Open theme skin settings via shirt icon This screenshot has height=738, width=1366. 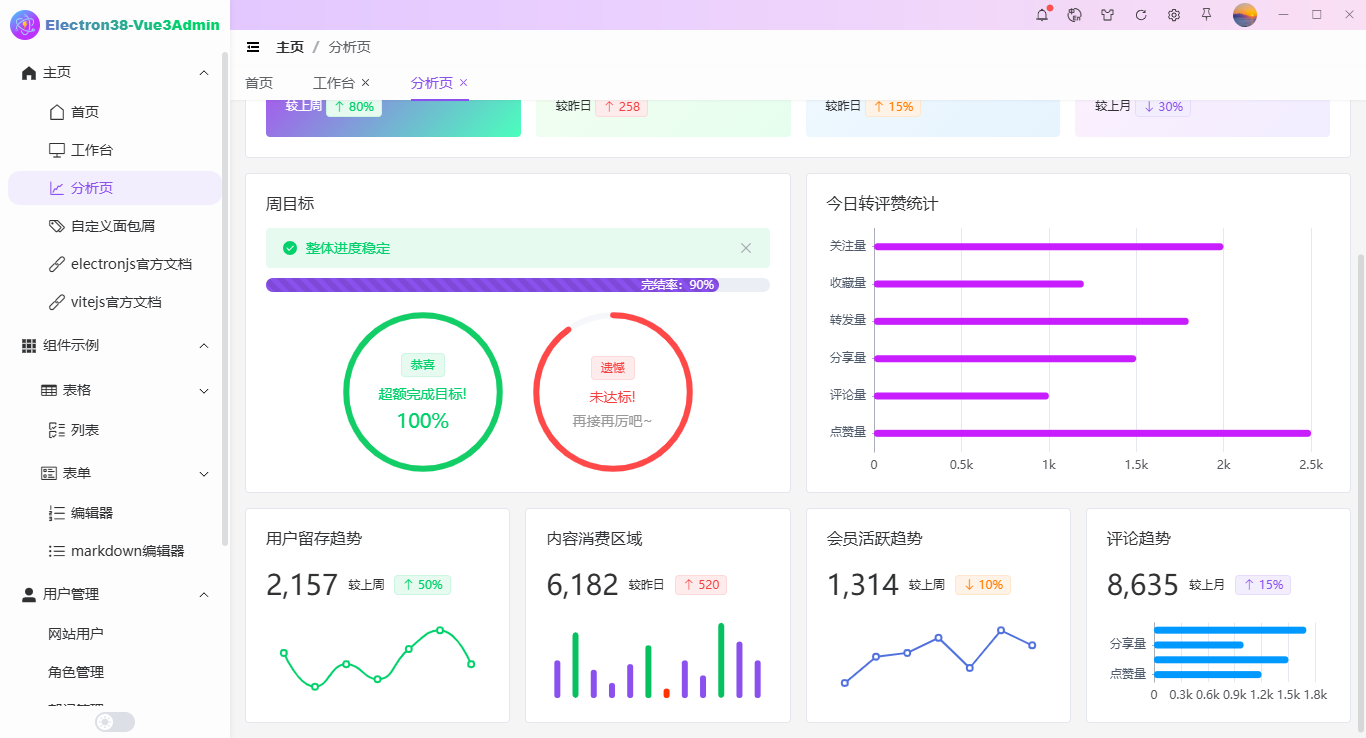tap(1107, 15)
